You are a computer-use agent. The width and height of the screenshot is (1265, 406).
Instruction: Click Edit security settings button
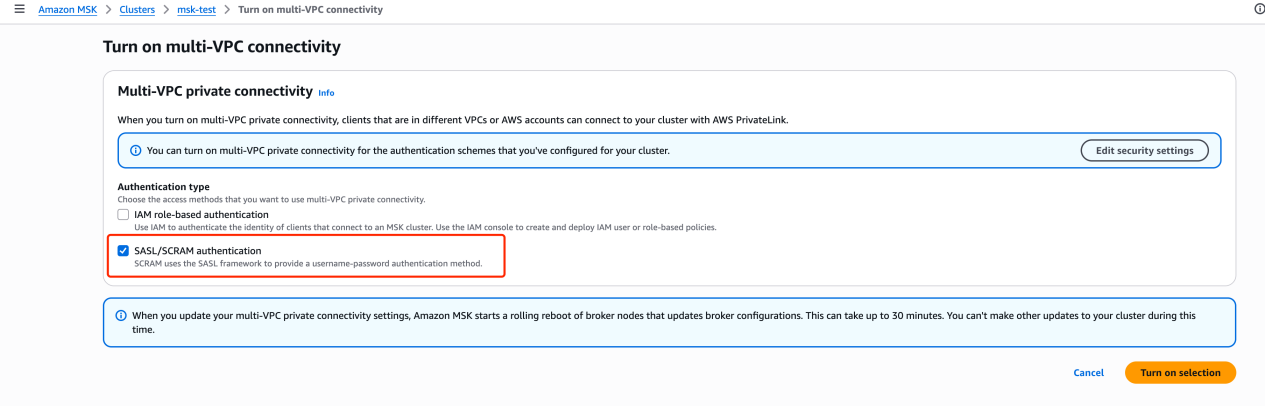tap(1144, 151)
